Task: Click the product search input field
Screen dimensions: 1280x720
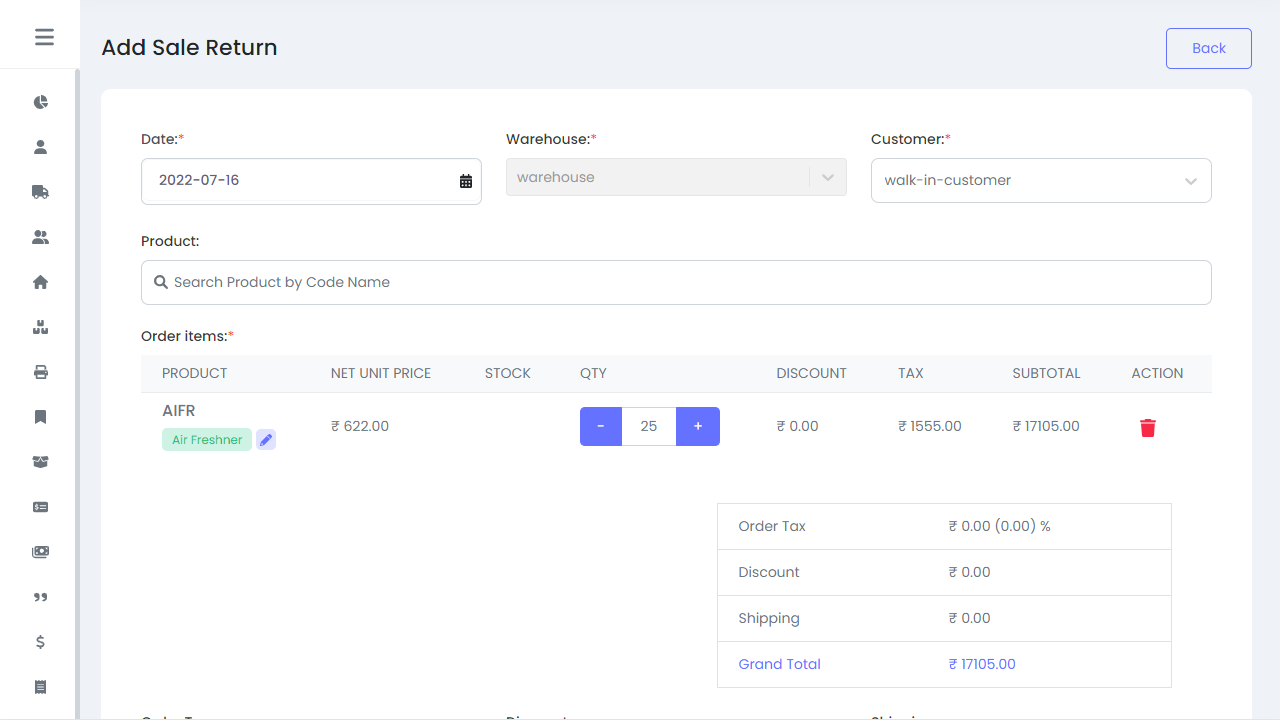Action: click(x=676, y=282)
